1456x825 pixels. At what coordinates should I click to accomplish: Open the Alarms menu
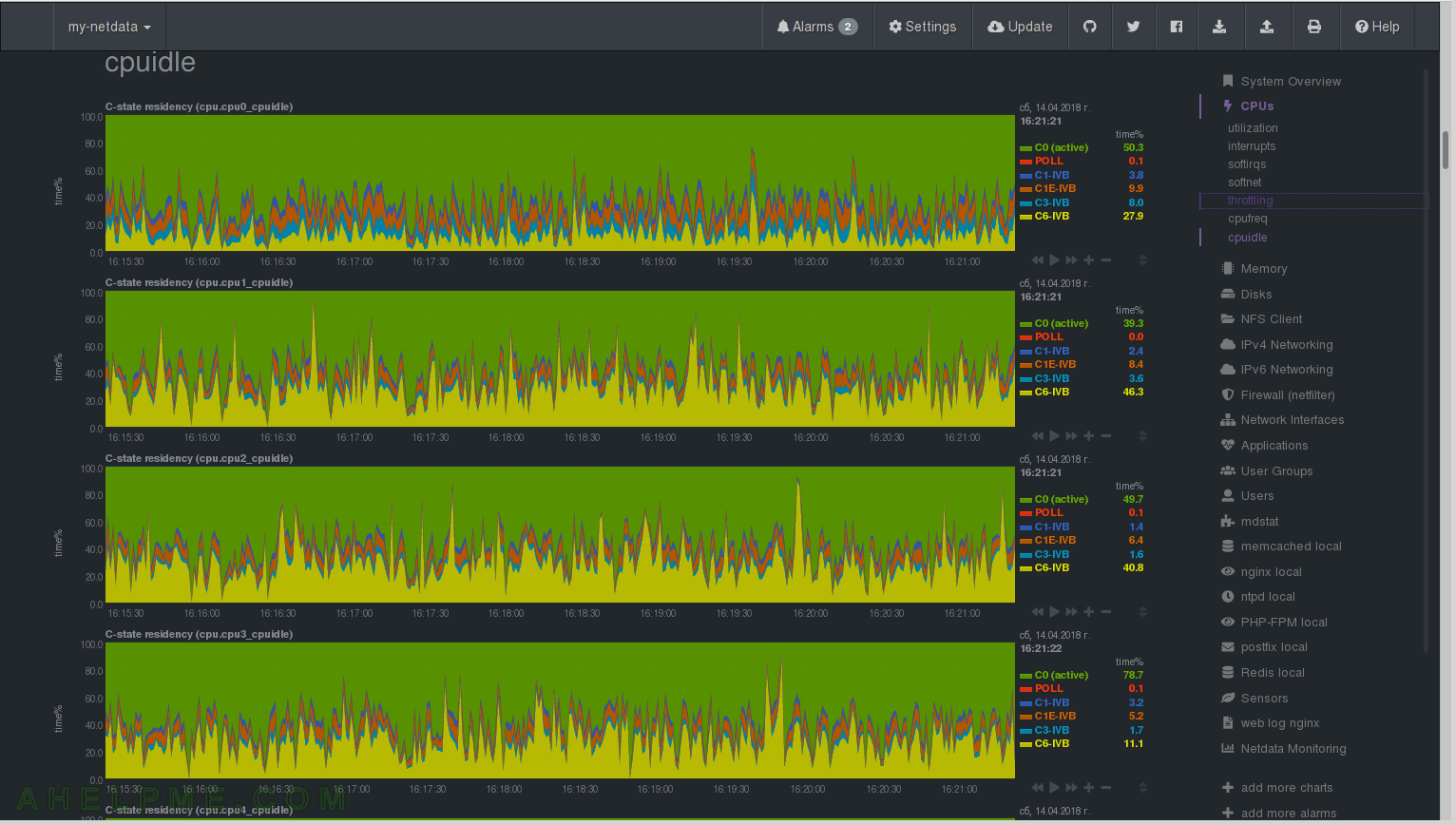[x=816, y=27]
